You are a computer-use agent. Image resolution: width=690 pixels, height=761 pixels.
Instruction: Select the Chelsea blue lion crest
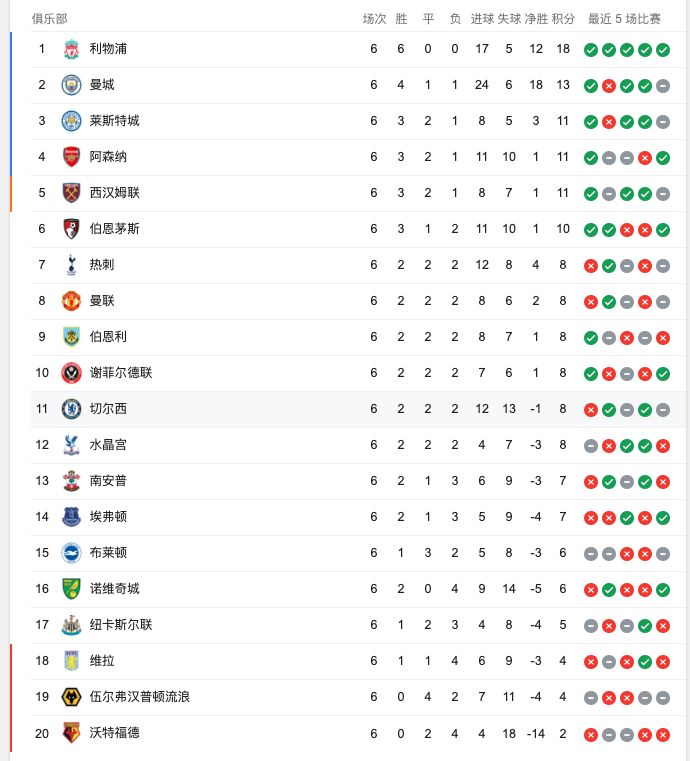pyautogui.click(x=71, y=409)
